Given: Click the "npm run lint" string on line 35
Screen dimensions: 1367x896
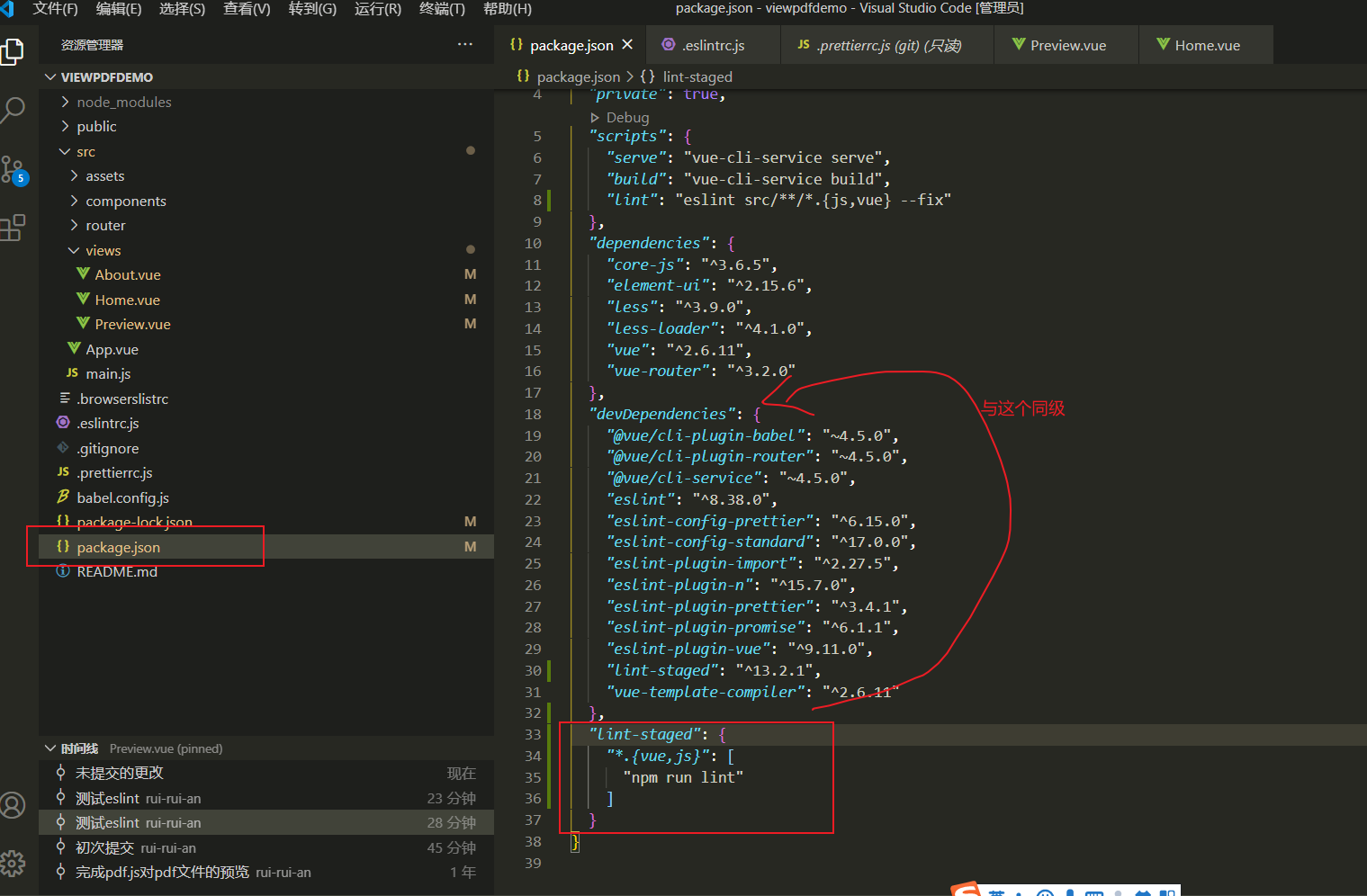Looking at the screenshot, I should coord(683,777).
